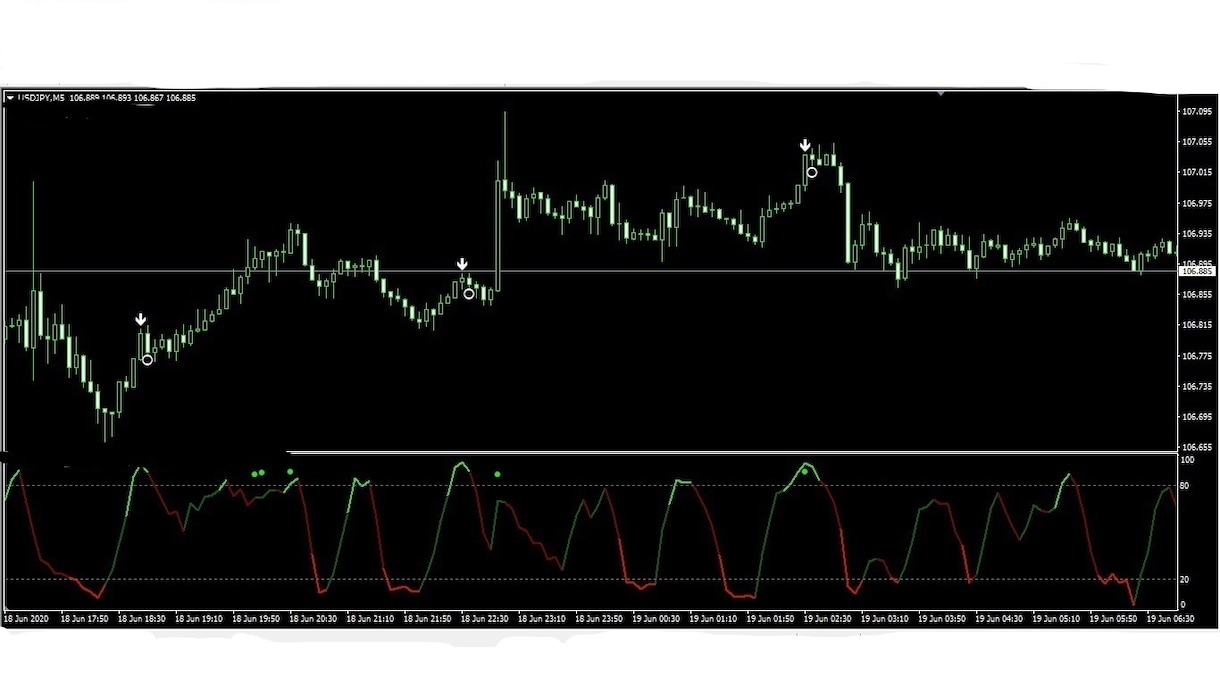
Task: Select the 106.695 price scale label
Action: (x=1198, y=416)
